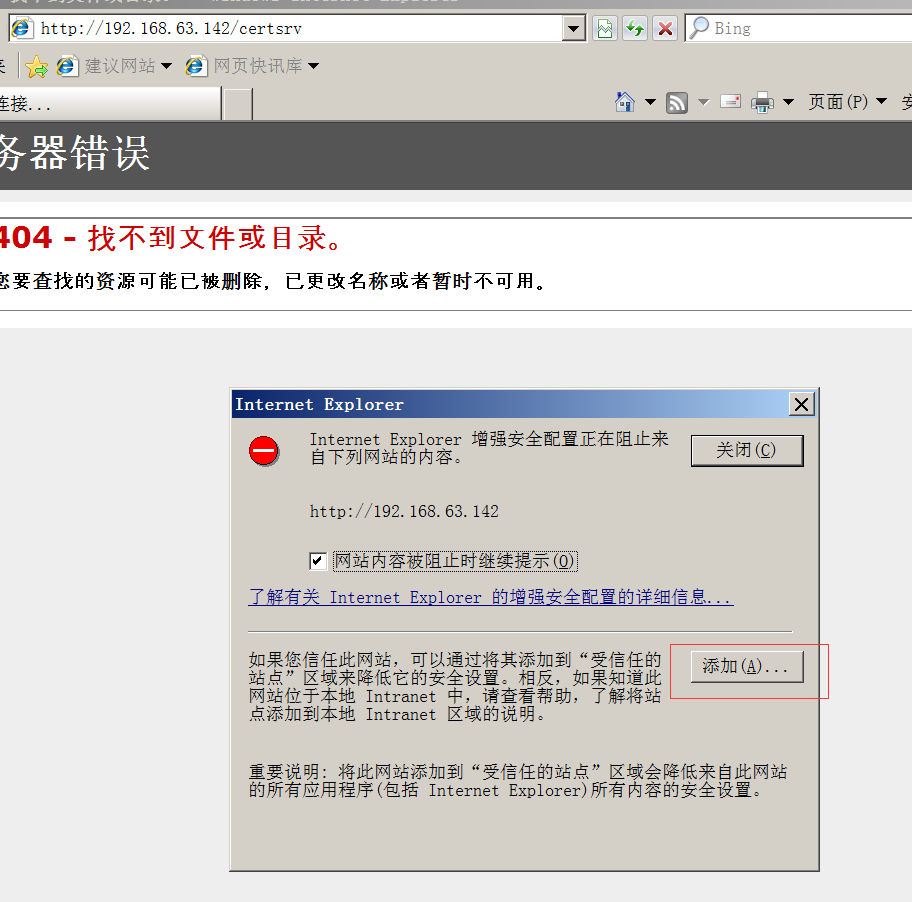Image resolution: width=912 pixels, height=902 pixels.
Task: Open the 页面(P) menu
Action: click(847, 102)
